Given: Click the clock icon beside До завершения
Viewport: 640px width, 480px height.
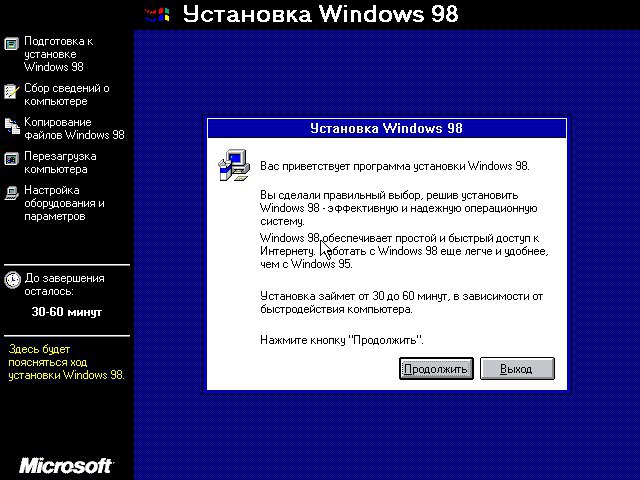Looking at the screenshot, I should pyautogui.click(x=12, y=280).
